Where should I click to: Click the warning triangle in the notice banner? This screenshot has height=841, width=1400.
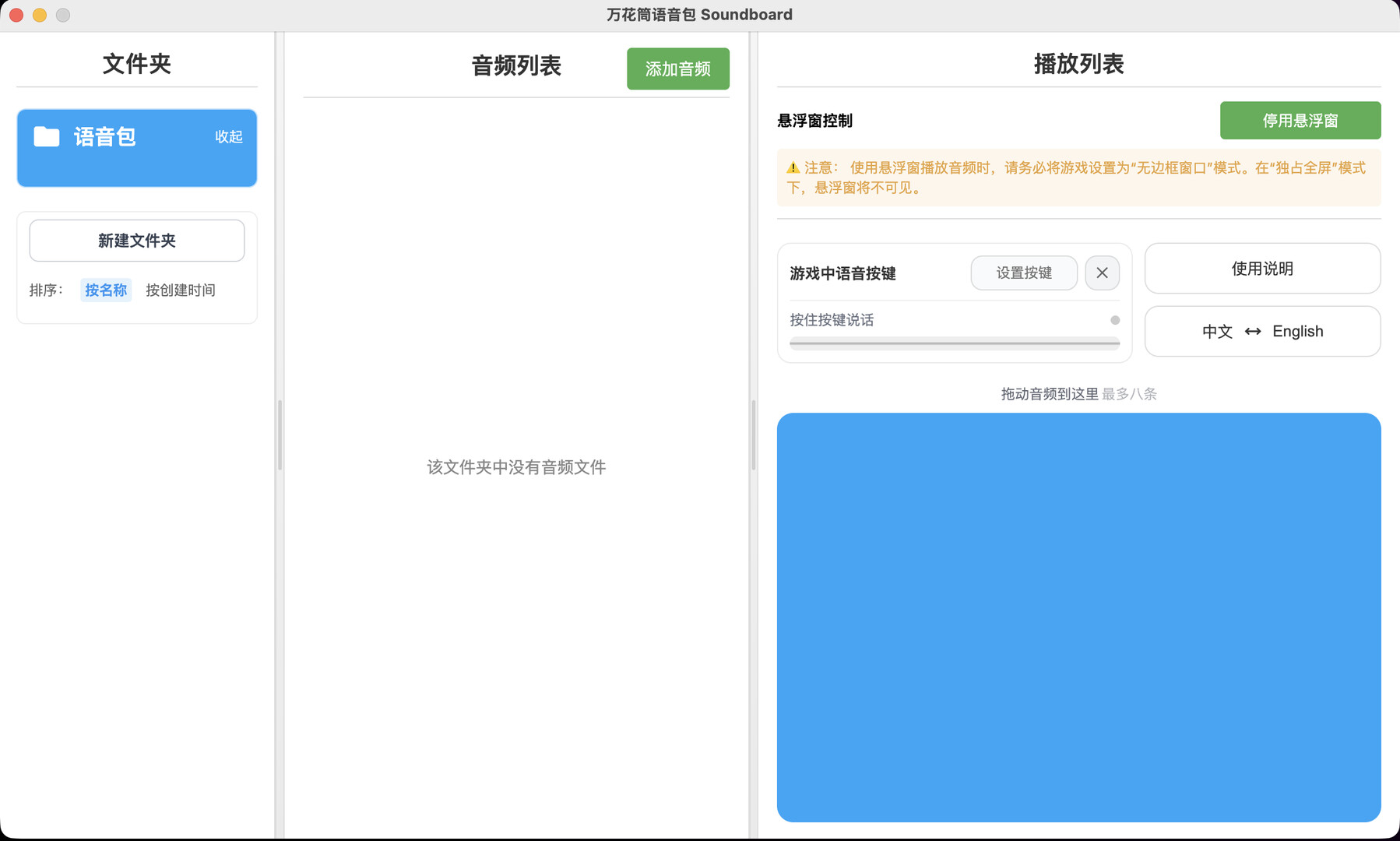tap(793, 167)
